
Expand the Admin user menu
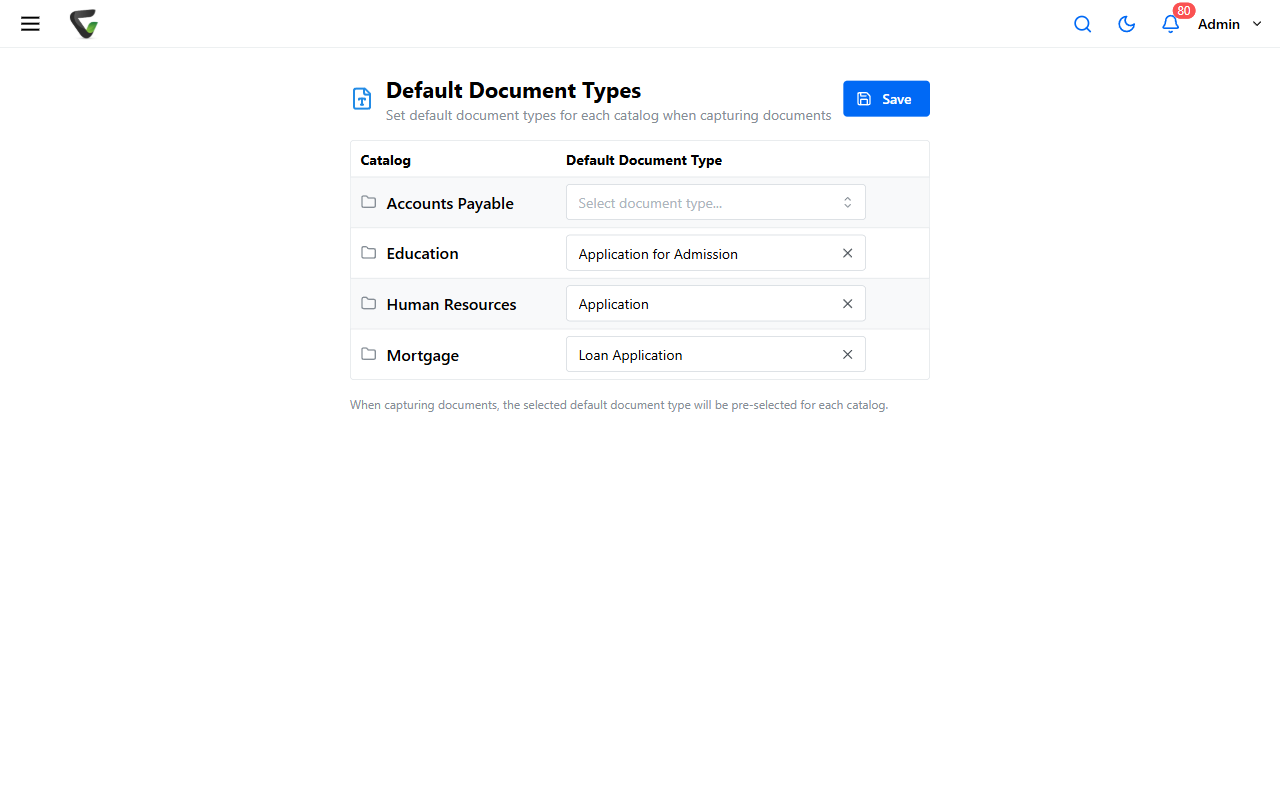[1230, 24]
